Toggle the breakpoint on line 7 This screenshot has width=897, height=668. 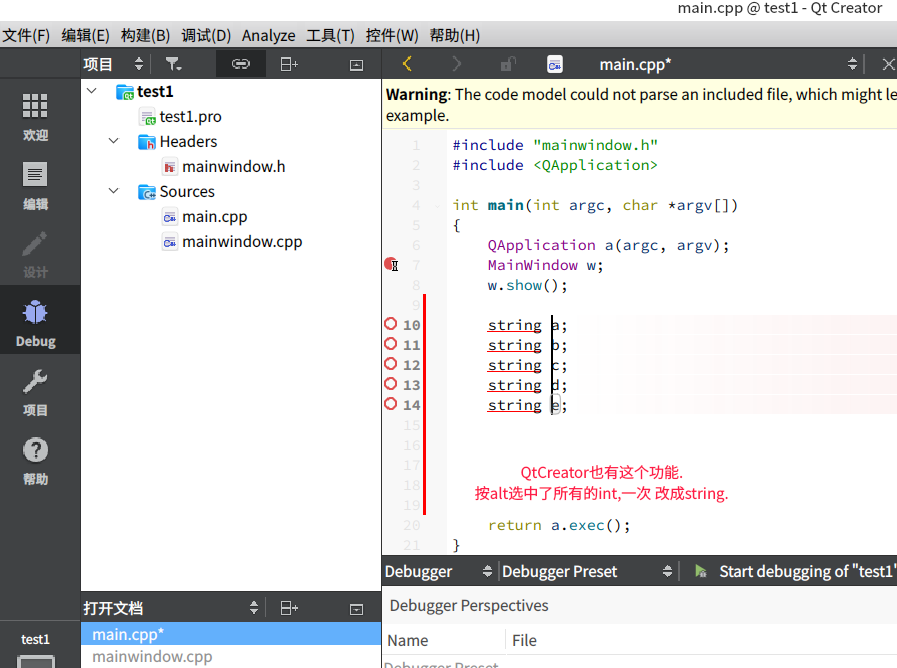tap(391, 264)
